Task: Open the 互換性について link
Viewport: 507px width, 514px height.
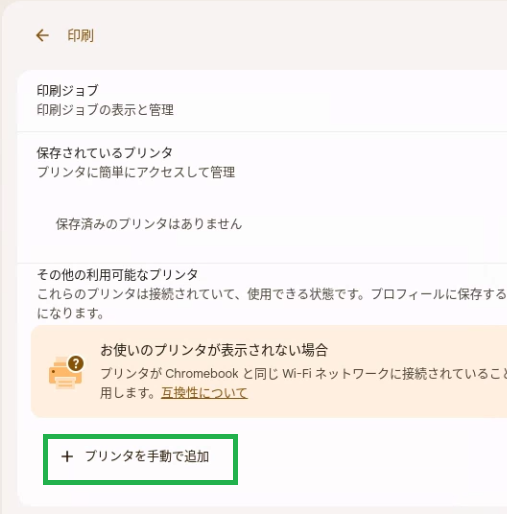Action: coord(204,393)
